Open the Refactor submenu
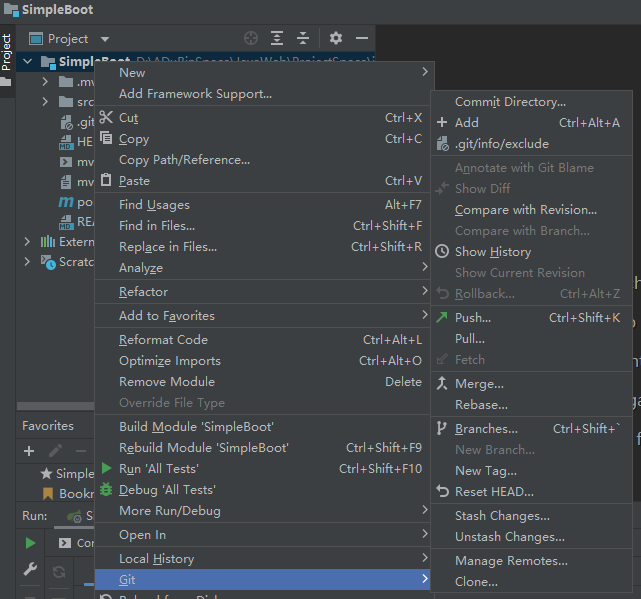Viewport: 641px width, 599px height. pyautogui.click(x=262, y=292)
